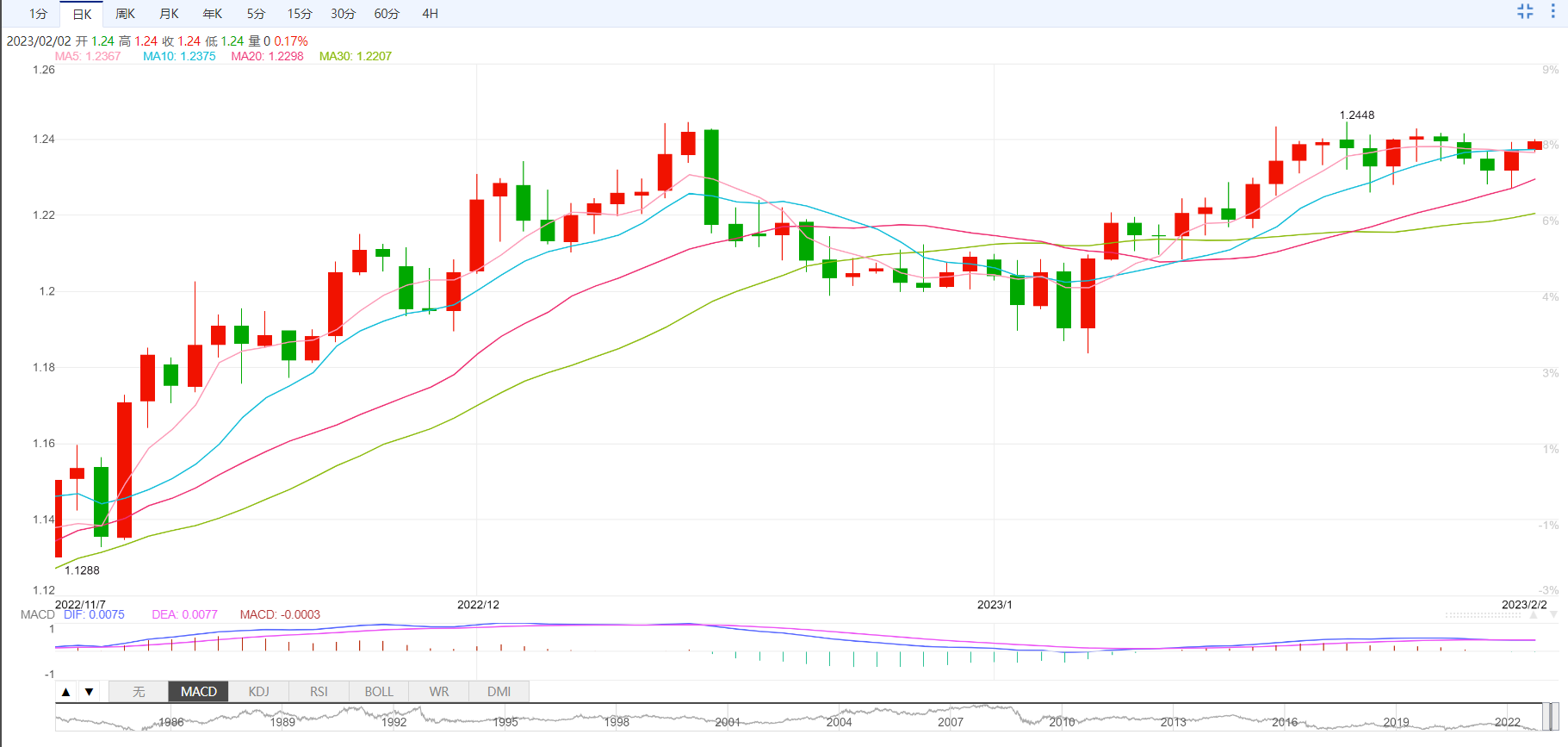This screenshot has height=747, width=1568.
Task: Click the 1.26 price axis label
Action: click(x=44, y=70)
